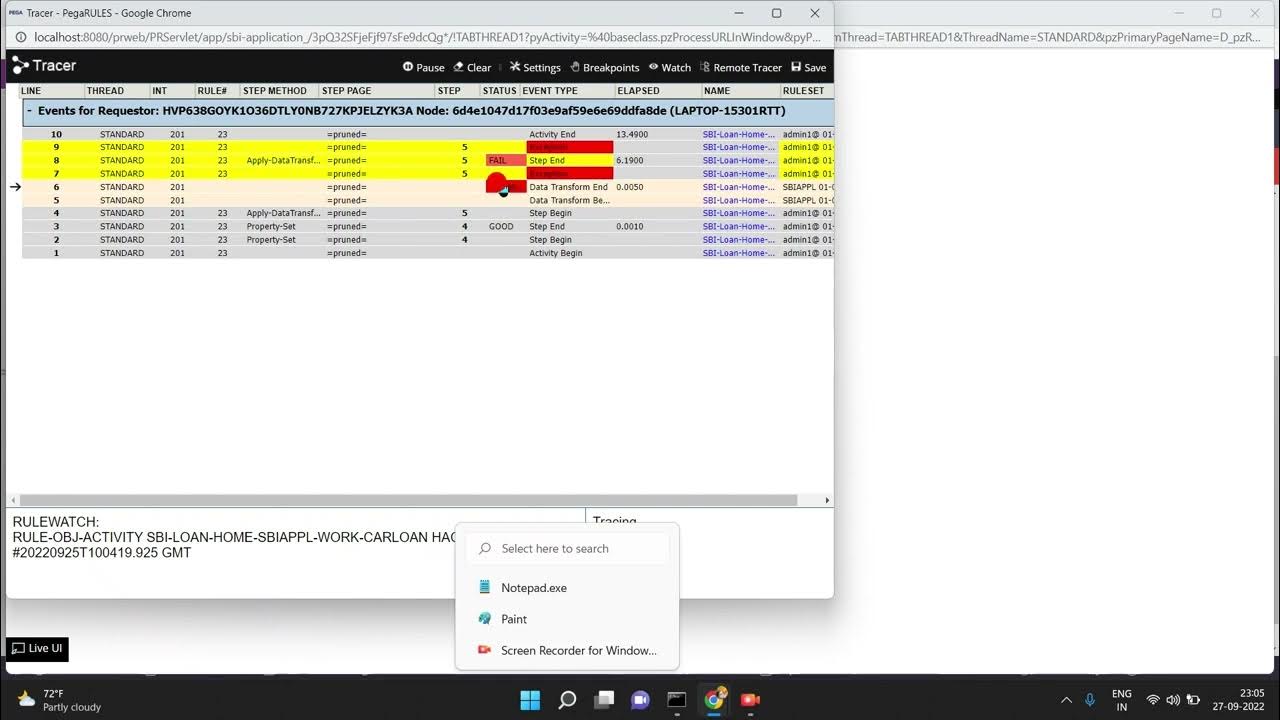The height and width of the screenshot is (720, 1280).
Task: Click Property-Set step method in line 2
Action: click(271, 240)
